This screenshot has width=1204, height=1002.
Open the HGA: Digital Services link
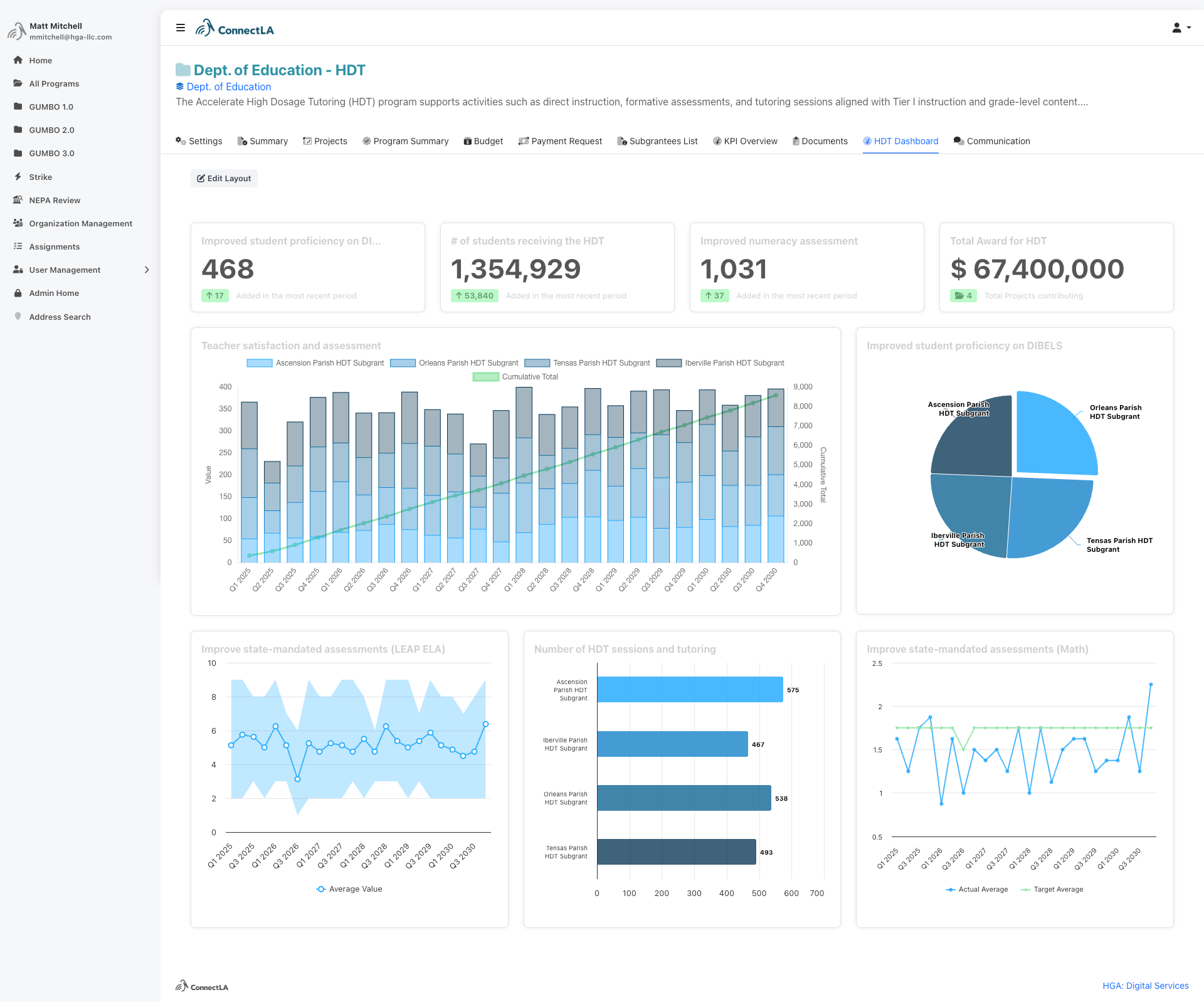click(x=1145, y=986)
